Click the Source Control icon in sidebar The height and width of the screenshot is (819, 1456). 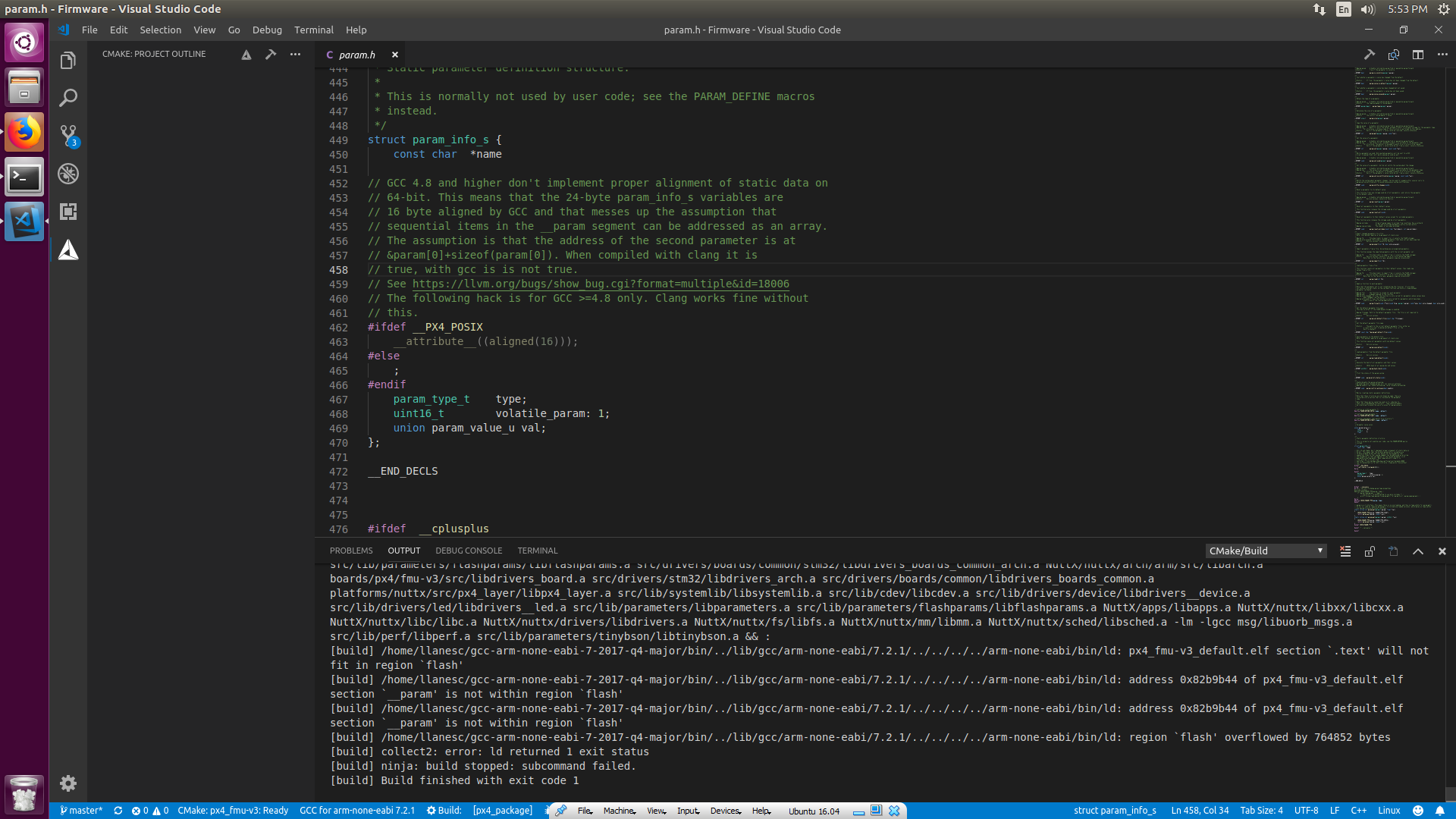68,135
